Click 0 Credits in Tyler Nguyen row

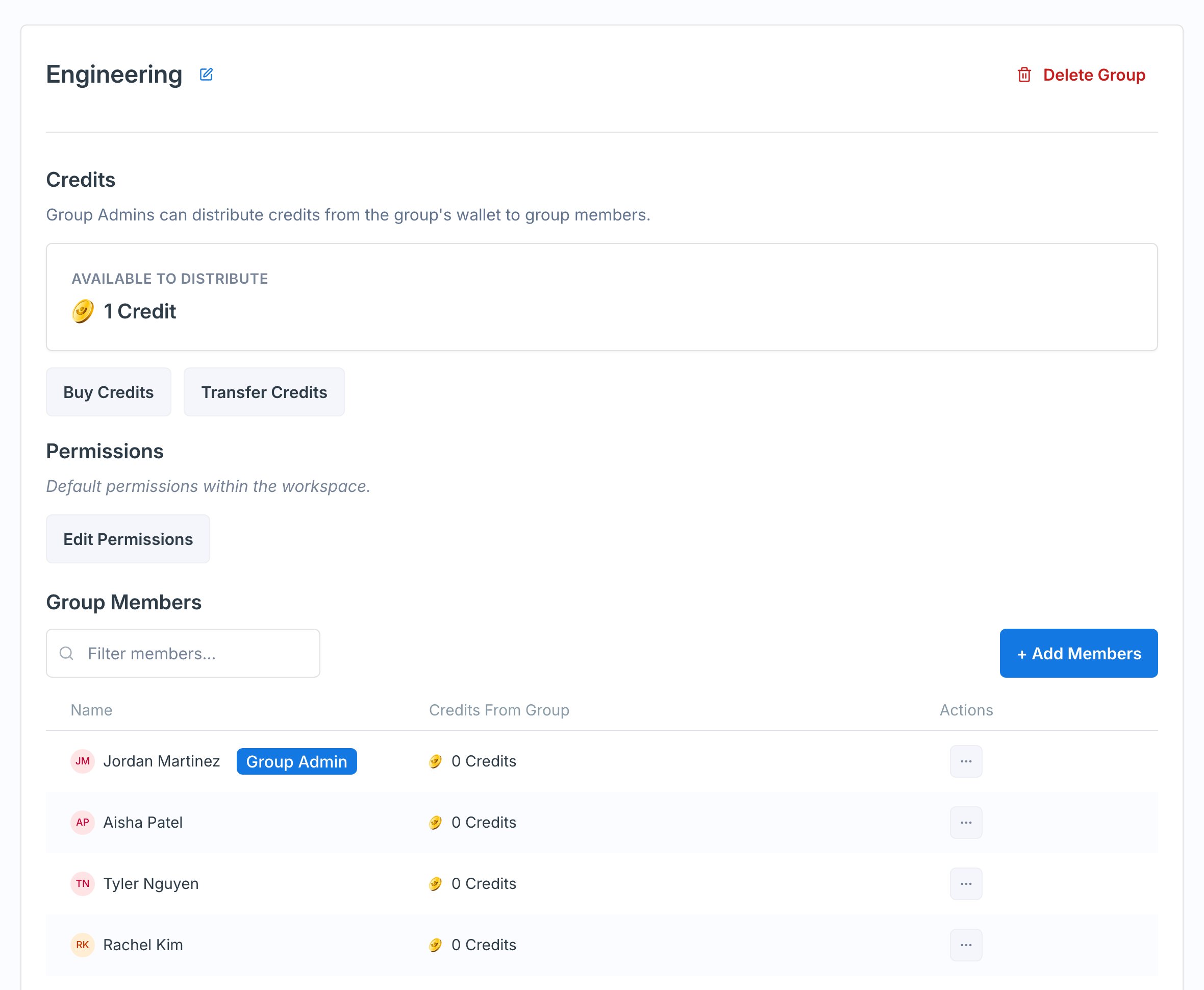484,884
